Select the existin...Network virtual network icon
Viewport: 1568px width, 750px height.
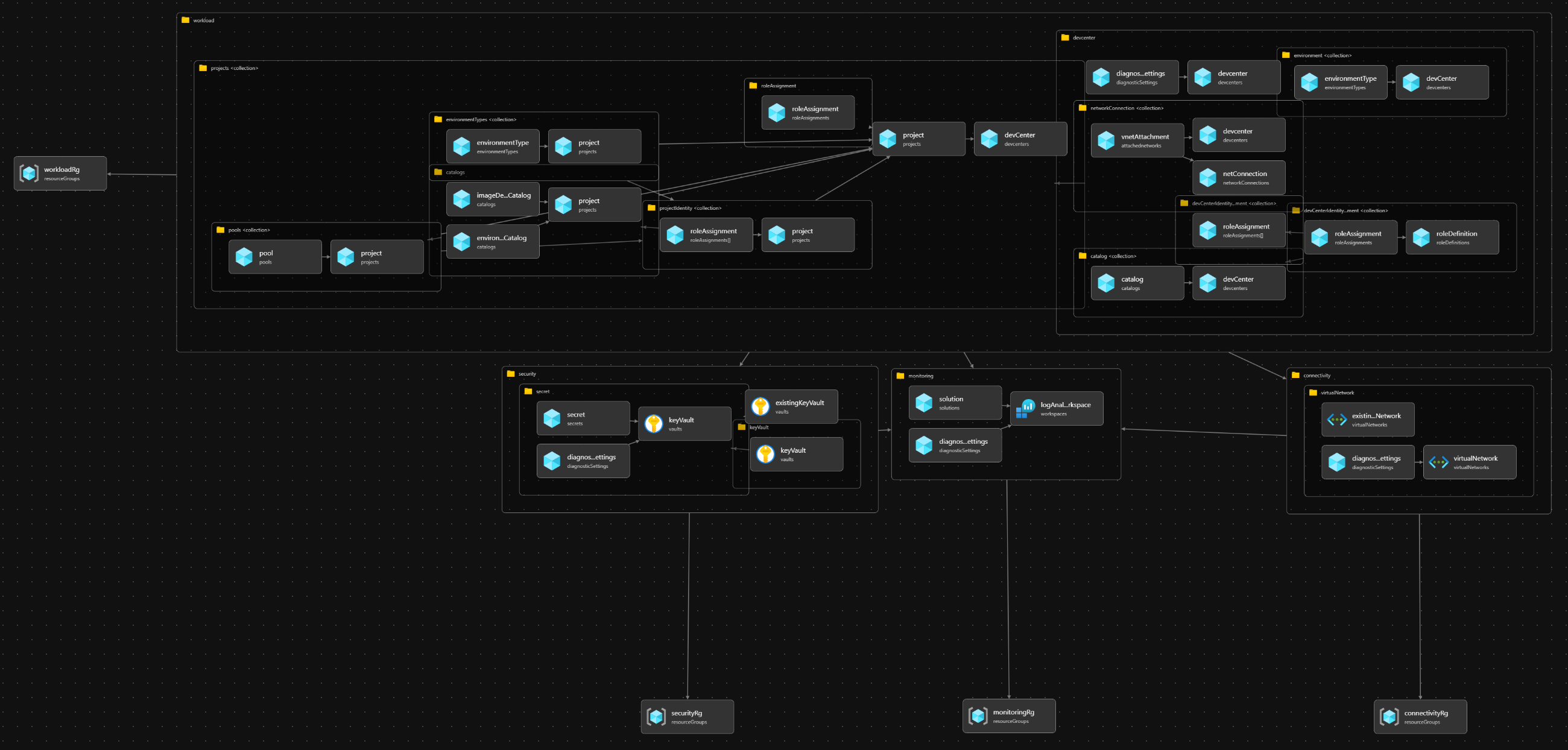[1336, 420]
